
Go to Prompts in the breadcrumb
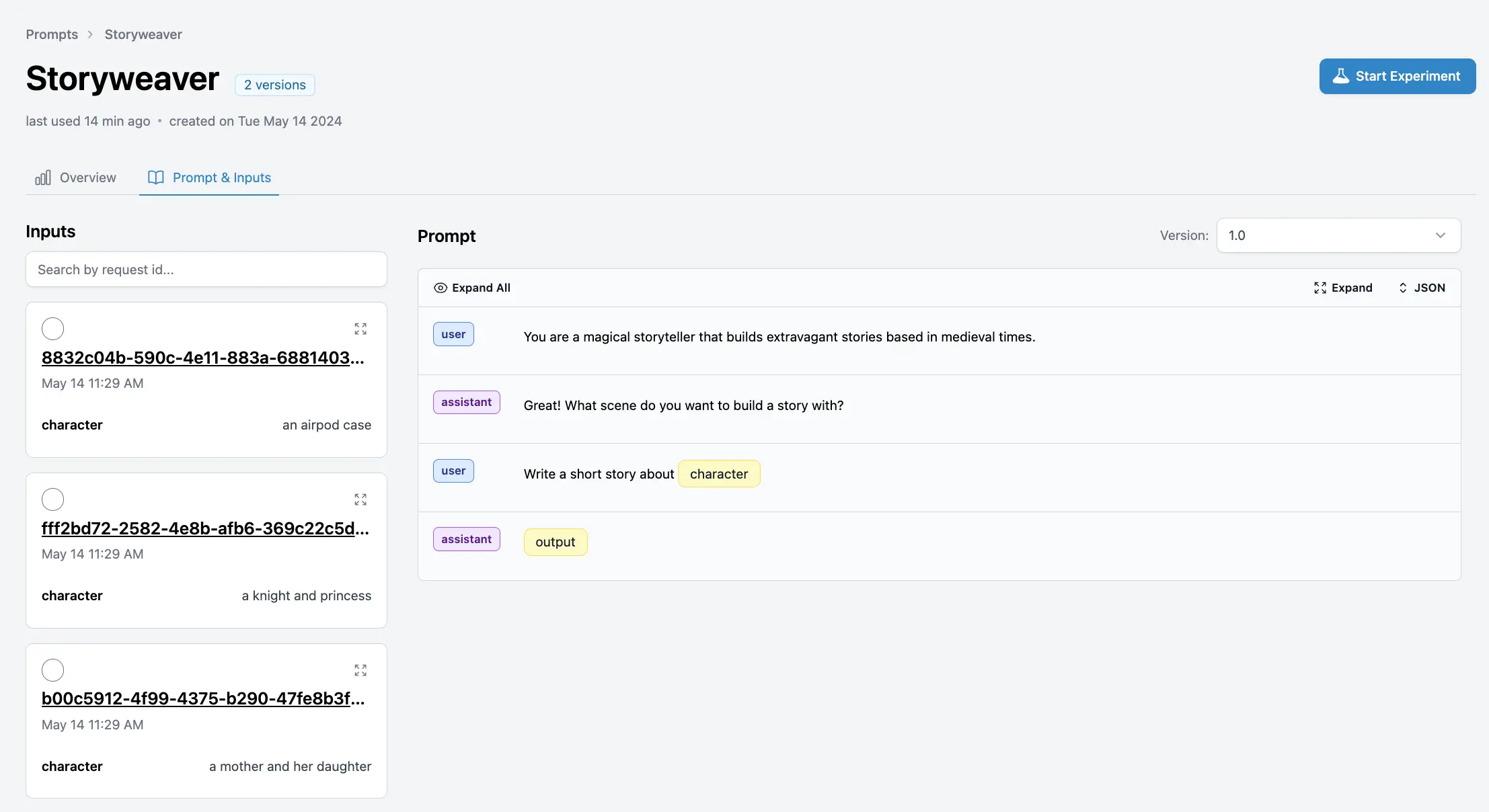pyautogui.click(x=52, y=34)
